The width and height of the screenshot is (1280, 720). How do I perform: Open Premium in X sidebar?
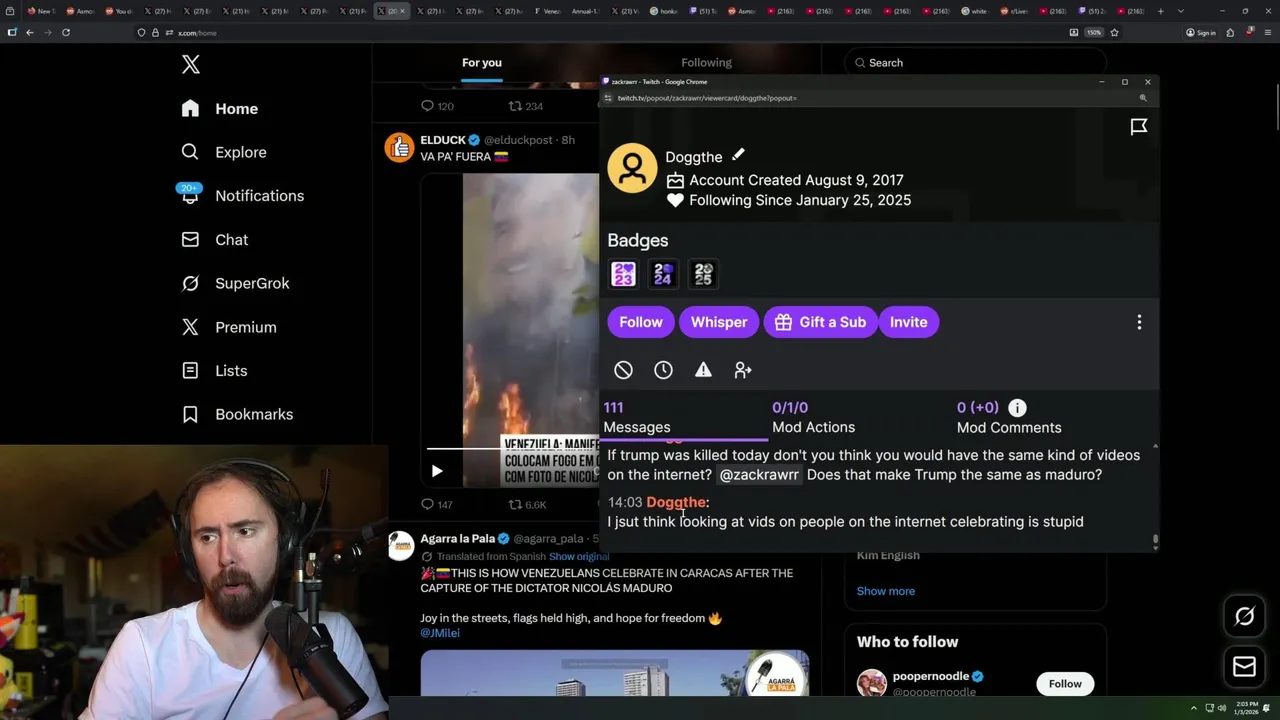point(245,327)
